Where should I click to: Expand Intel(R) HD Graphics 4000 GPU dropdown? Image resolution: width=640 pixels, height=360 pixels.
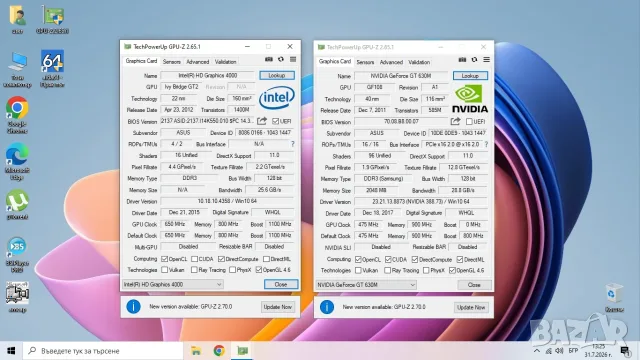[x=173, y=284]
